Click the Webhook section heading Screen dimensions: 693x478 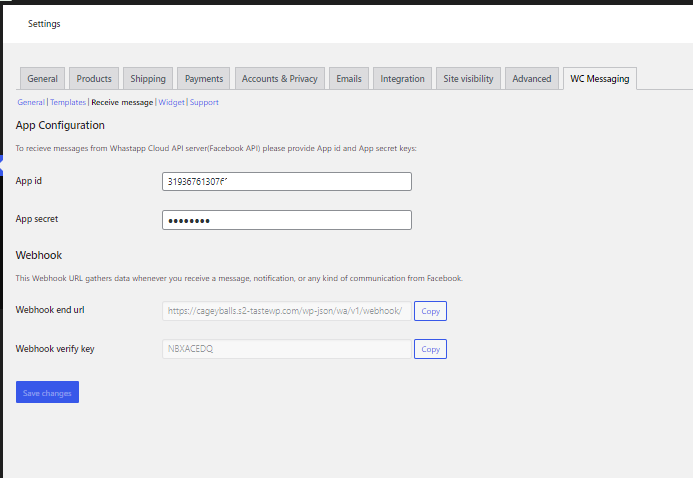pyautogui.click(x=39, y=255)
